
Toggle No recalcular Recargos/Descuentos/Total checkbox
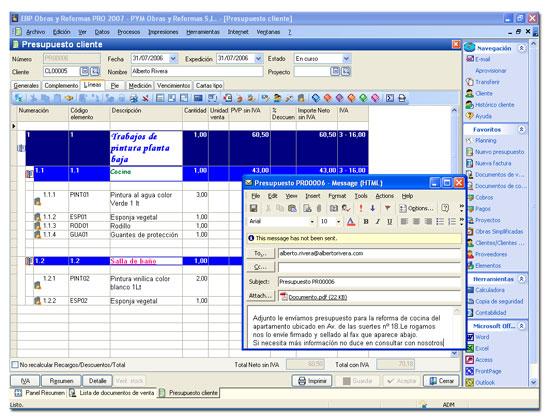[15, 365]
